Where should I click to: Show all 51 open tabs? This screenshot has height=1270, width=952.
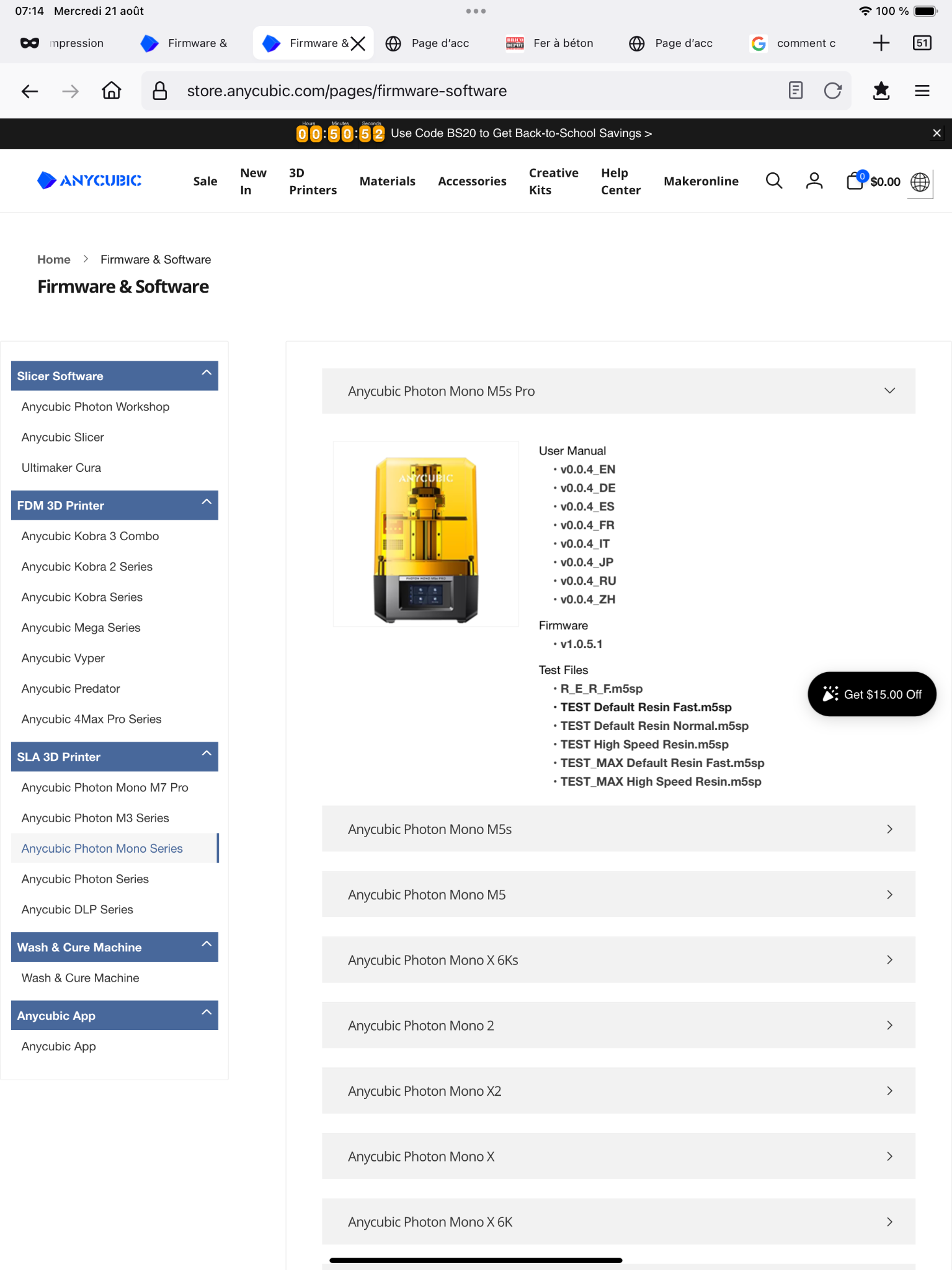coord(922,43)
